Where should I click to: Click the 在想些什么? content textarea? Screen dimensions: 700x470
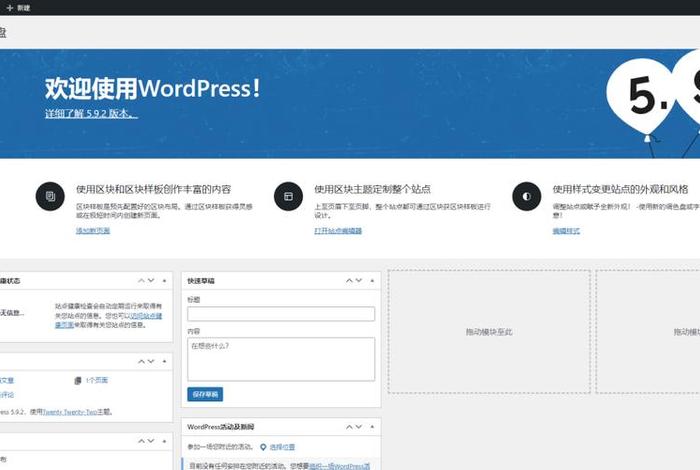tap(281, 359)
